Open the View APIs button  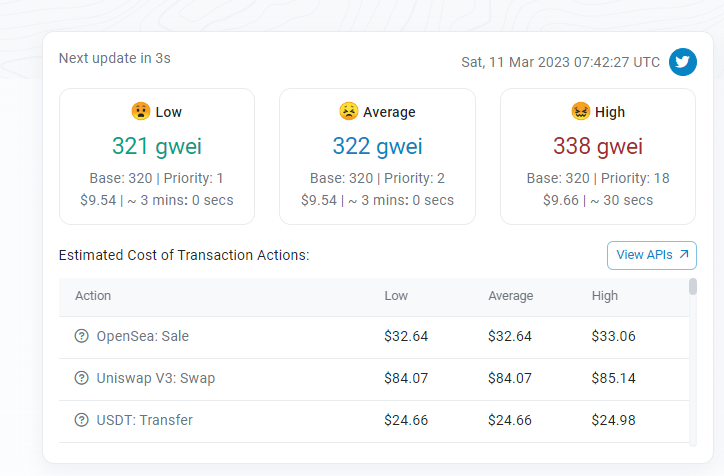tap(652, 255)
